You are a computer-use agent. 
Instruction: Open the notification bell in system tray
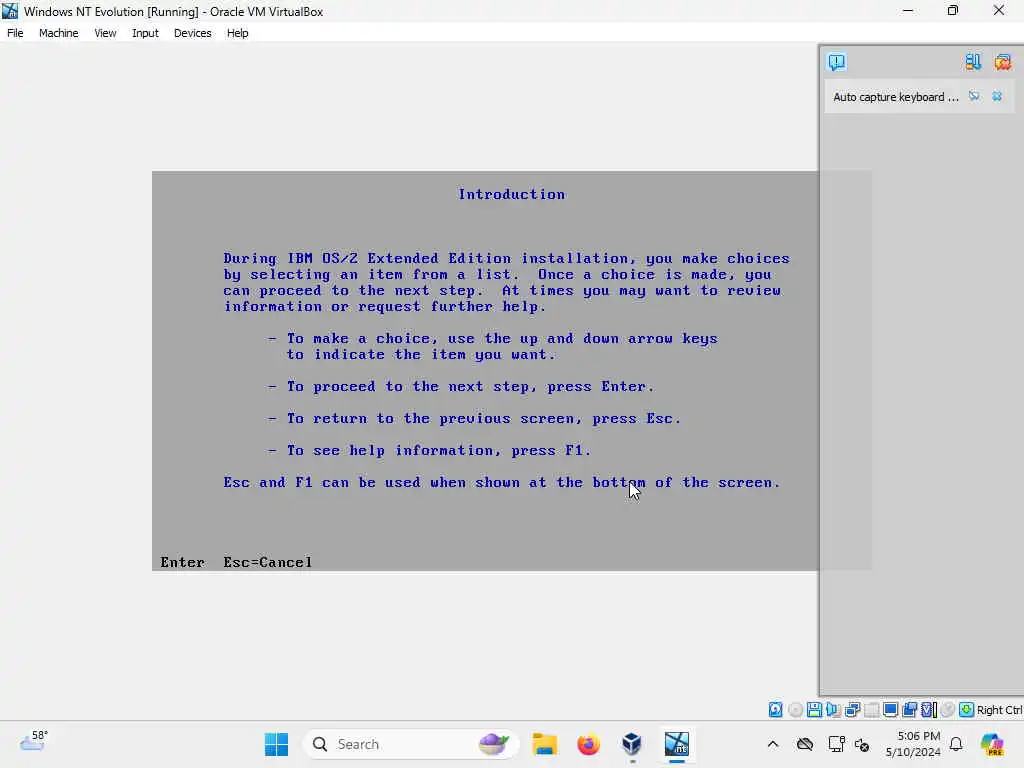pyautogui.click(x=956, y=744)
